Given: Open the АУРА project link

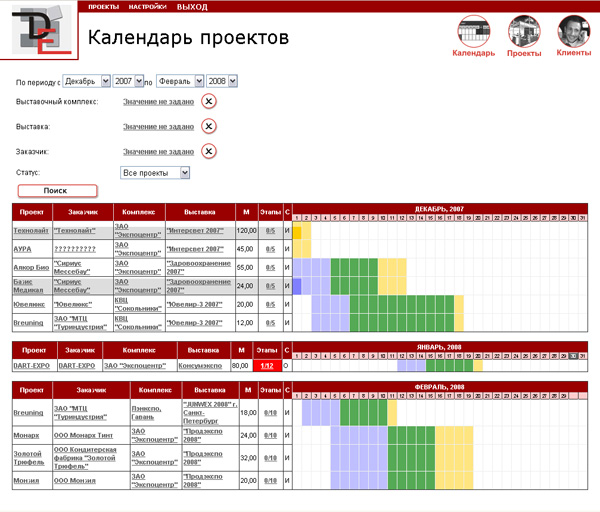Looking at the screenshot, I should 23,249.
